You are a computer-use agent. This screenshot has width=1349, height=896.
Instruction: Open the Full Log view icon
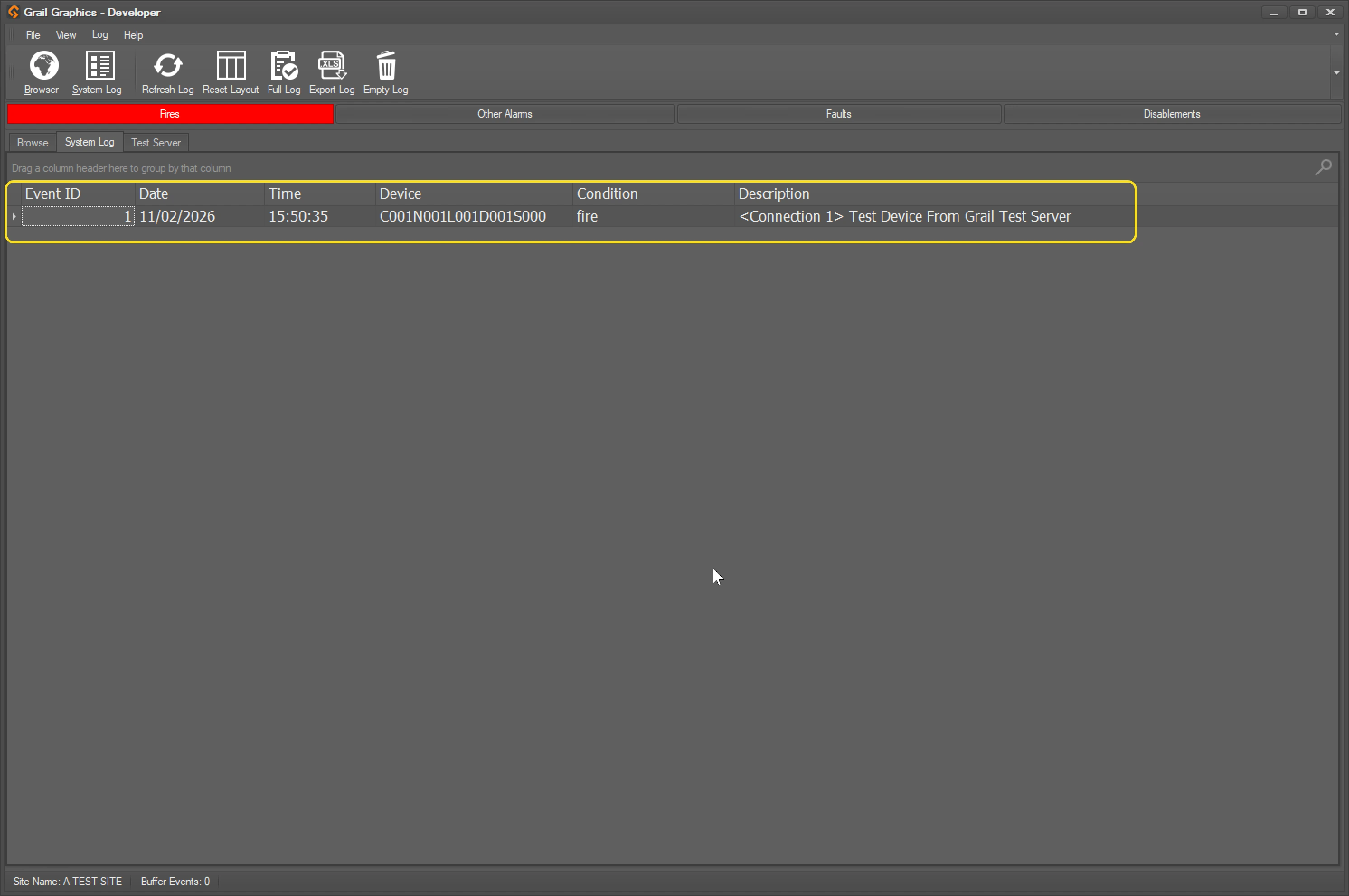283,66
